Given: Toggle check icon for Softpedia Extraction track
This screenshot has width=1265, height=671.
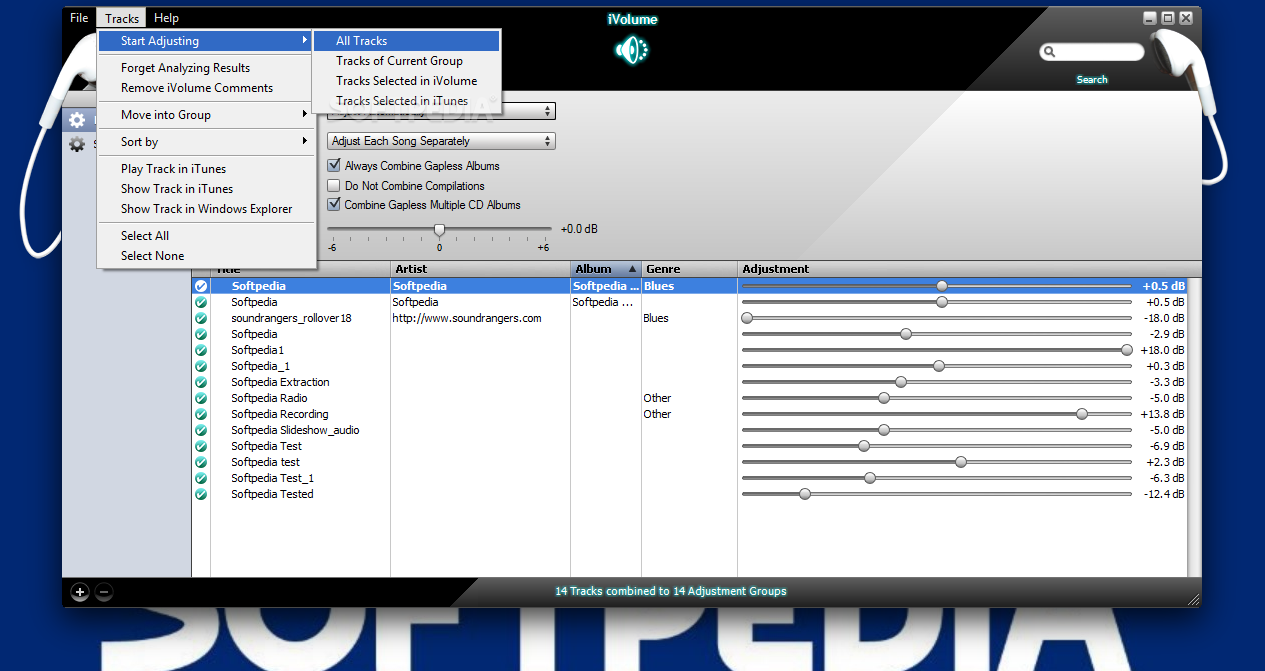Looking at the screenshot, I should click(201, 382).
